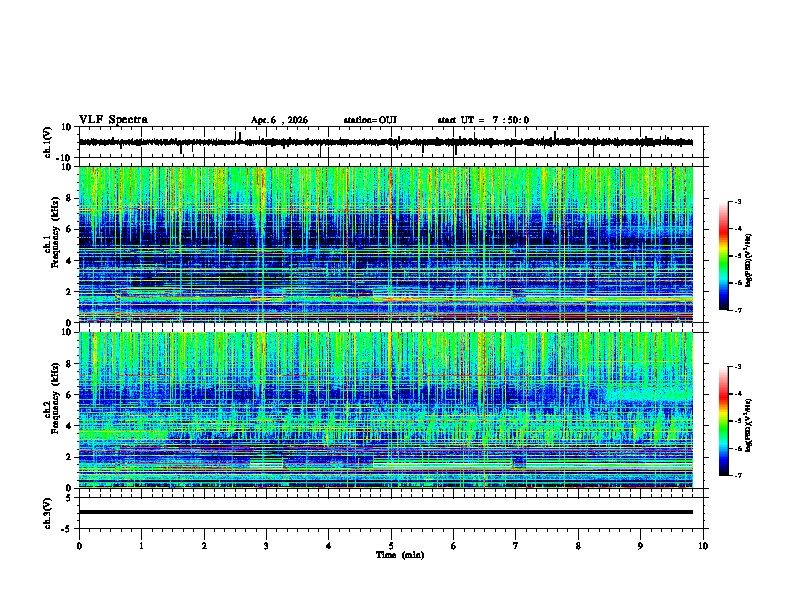Click the '9' tick on the time axis
792x612 pixels.
click(x=640, y=546)
